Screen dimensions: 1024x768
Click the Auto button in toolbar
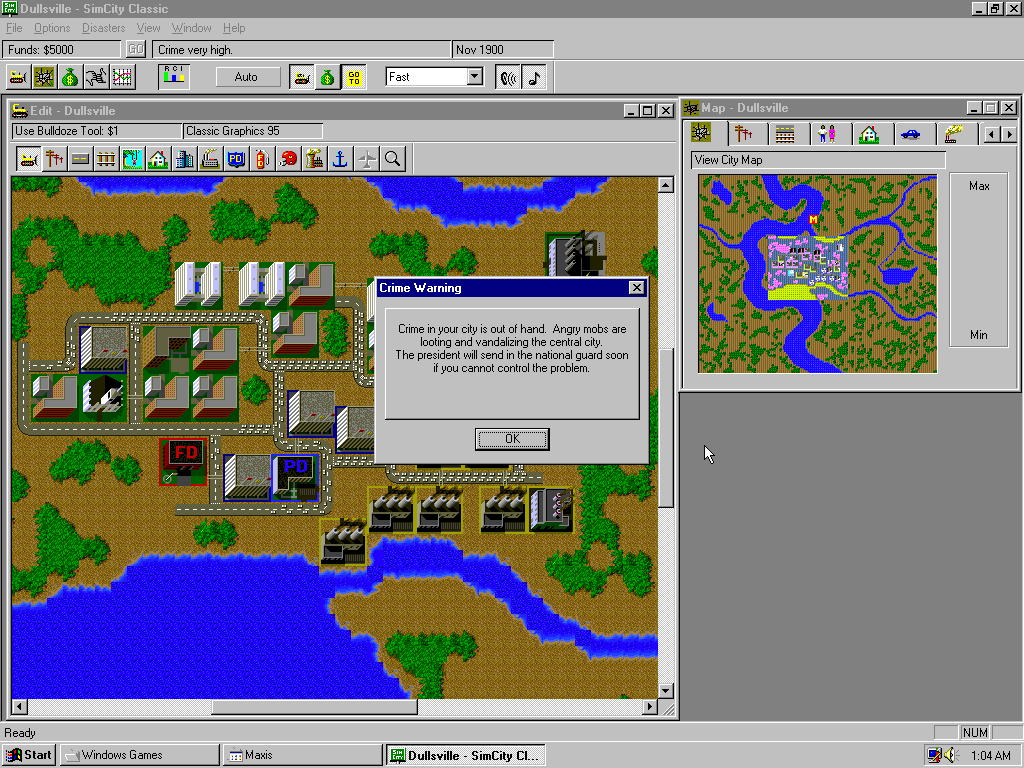coord(246,77)
